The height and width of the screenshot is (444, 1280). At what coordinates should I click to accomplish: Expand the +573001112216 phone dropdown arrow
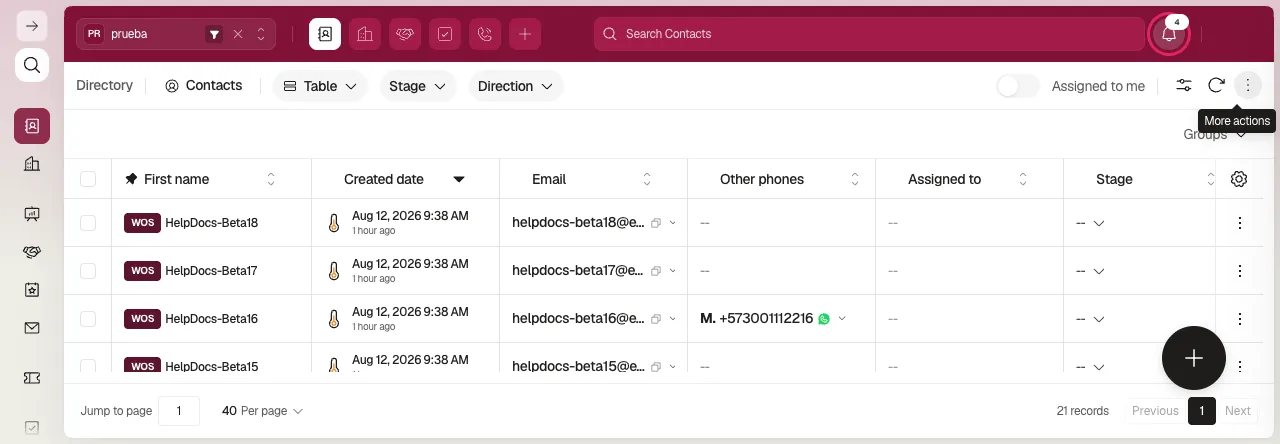click(842, 319)
